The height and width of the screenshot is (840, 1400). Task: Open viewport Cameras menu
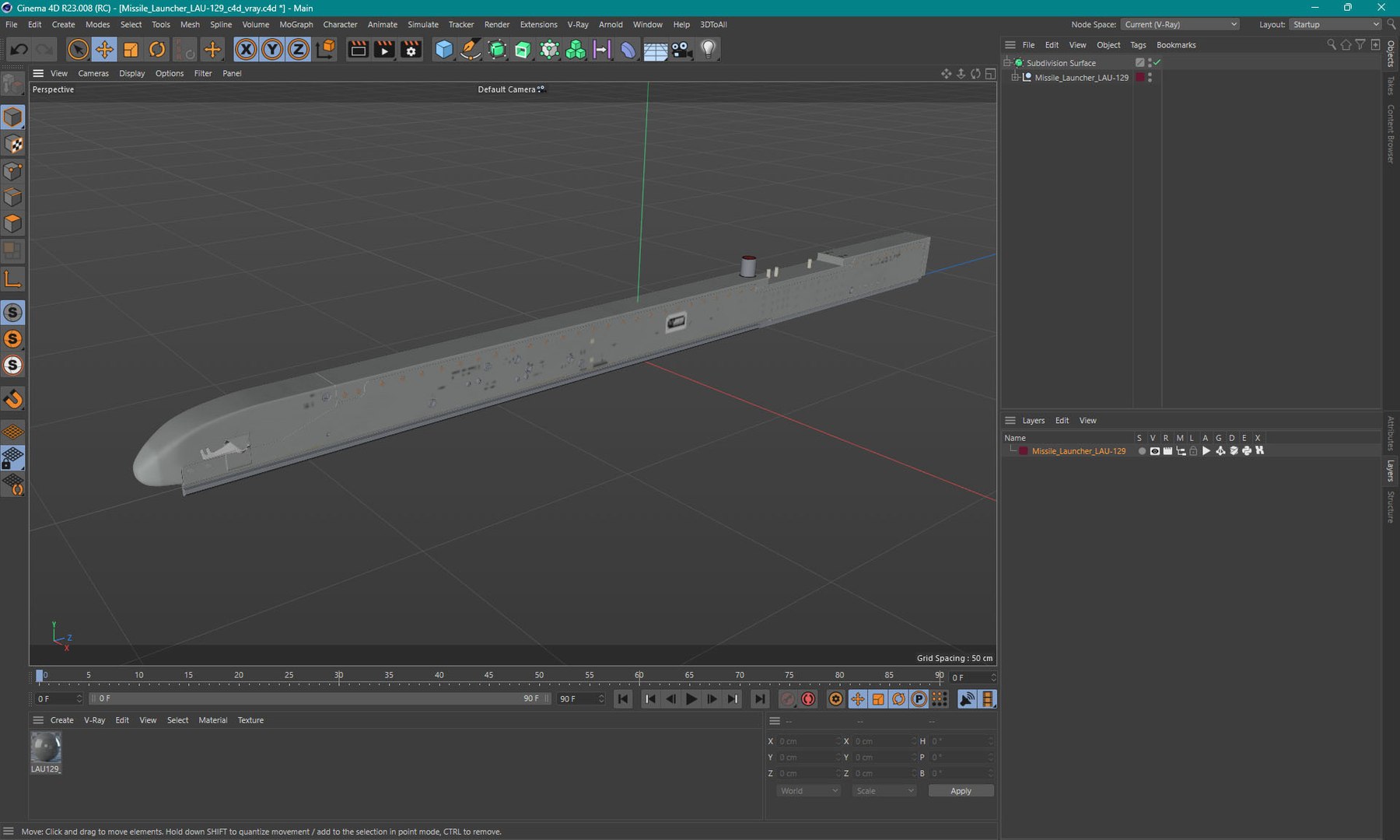point(93,73)
